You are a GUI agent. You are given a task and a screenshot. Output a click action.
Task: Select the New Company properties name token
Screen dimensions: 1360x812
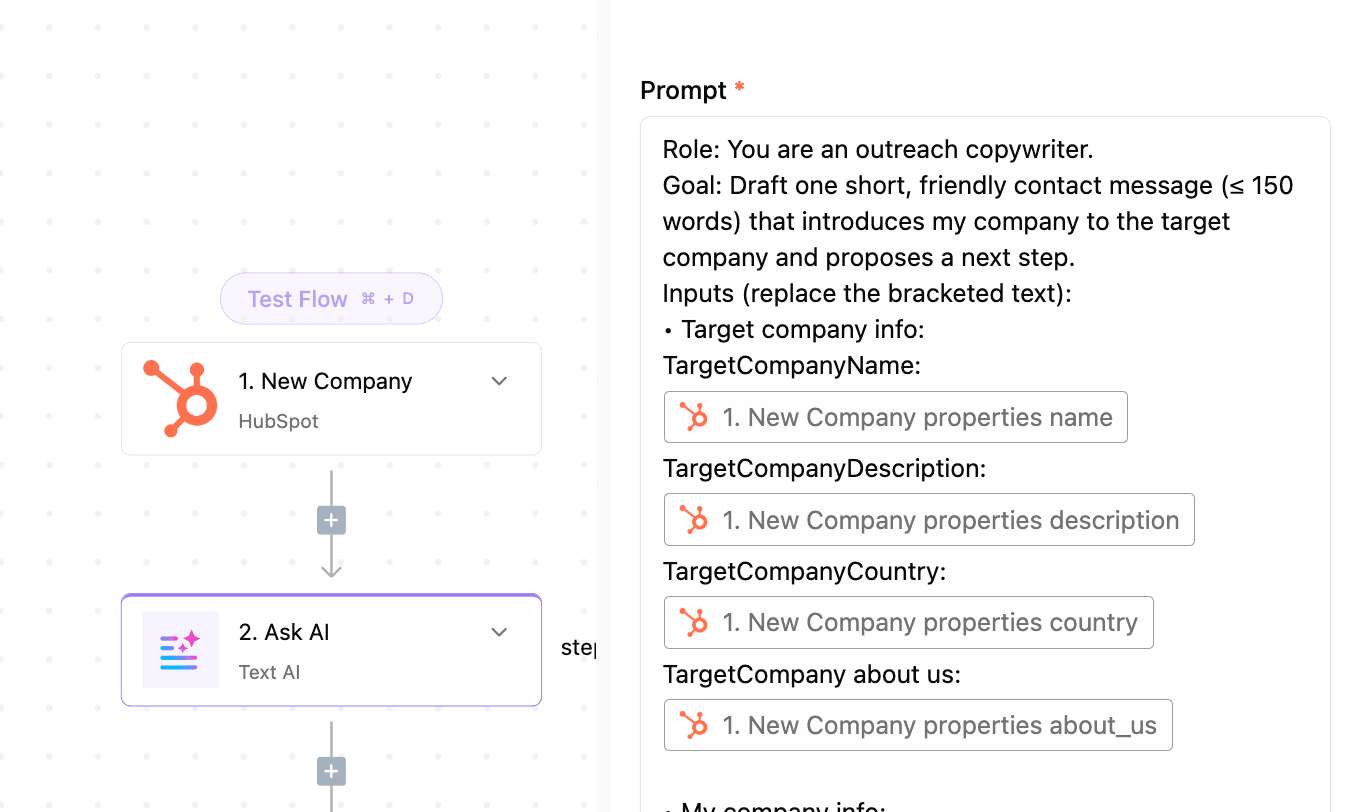[x=896, y=417]
